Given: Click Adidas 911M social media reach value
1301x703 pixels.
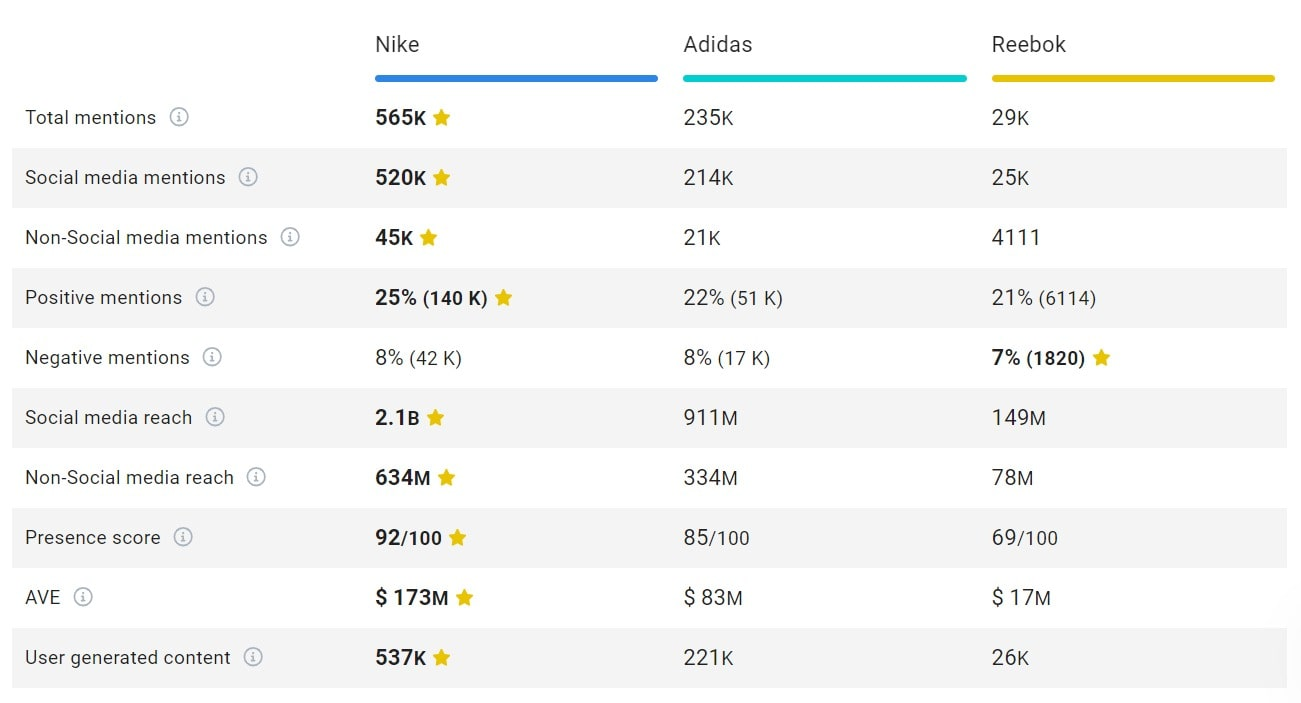Looking at the screenshot, I should 710,418.
